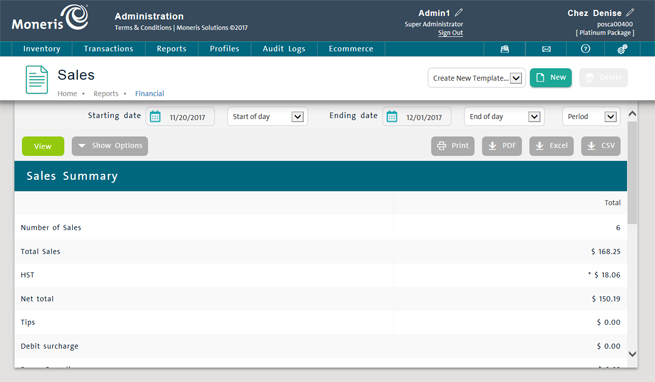Expand Show Options panel
This screenshot has height=382, width=655.
(110, 146)
